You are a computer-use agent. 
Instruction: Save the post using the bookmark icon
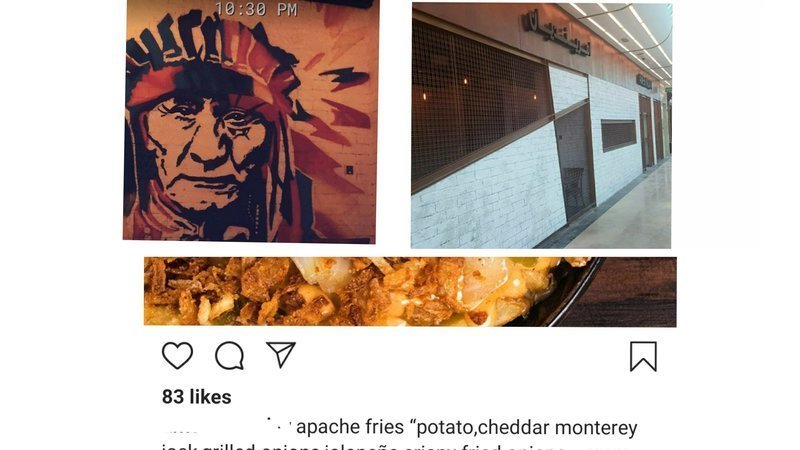[643, 356]
